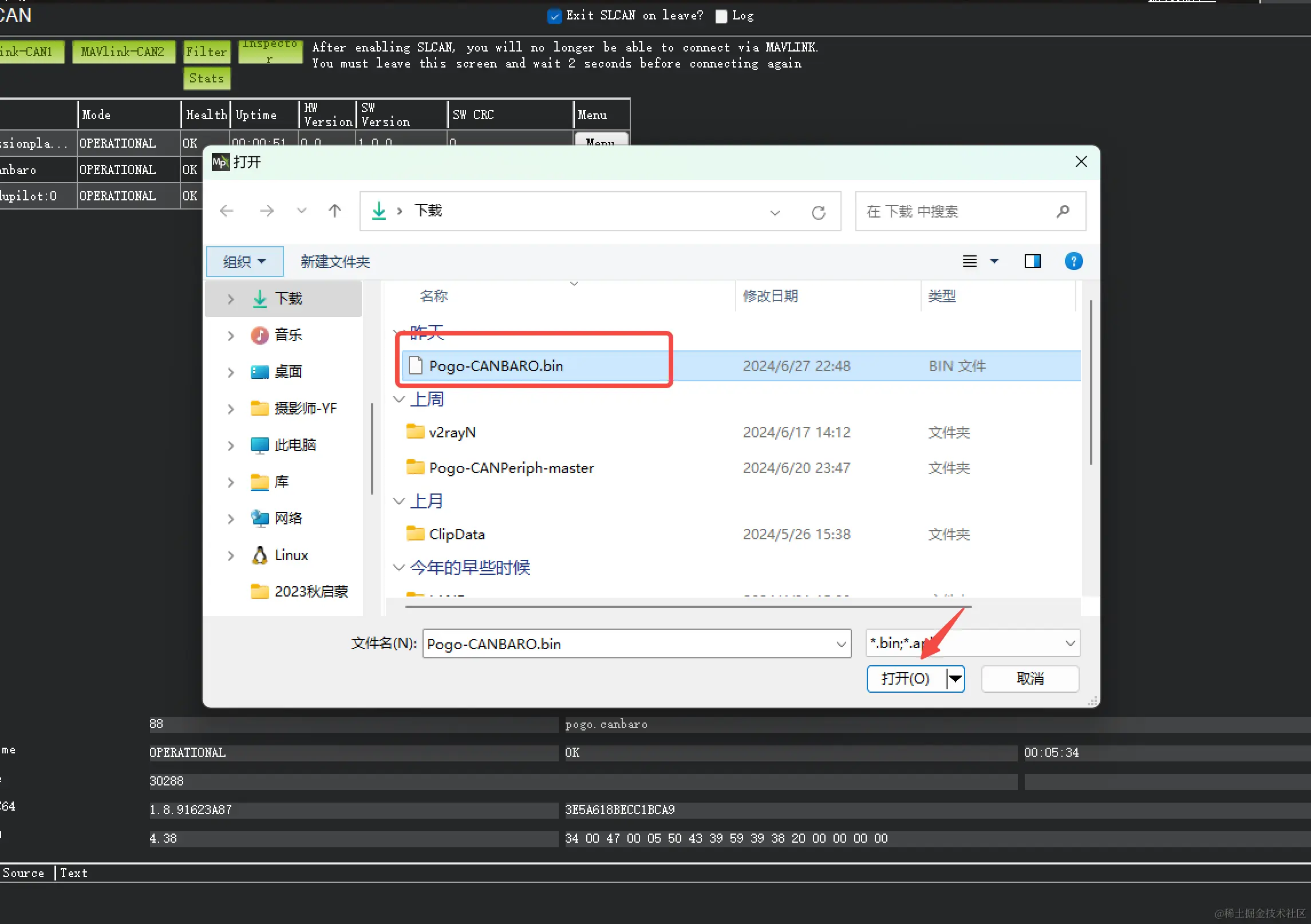Screen dimensions: 1311x924
Task: Open the Linux penguin location
Action: click(291, 555)
